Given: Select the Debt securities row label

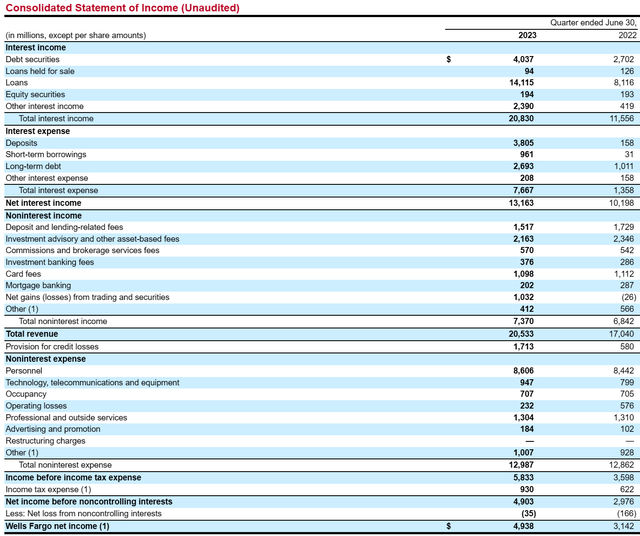Looking at the screenshot, I should coord(33,59).
